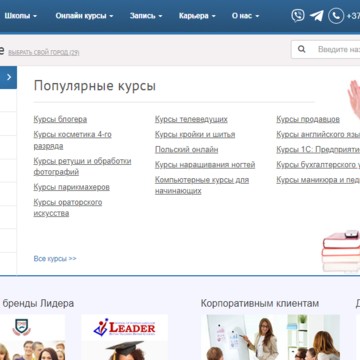Image resolution: width=360 pixels, height=360 pixels.
Task: Open Курсы ораторского искусства link
Action: (68, 208)
